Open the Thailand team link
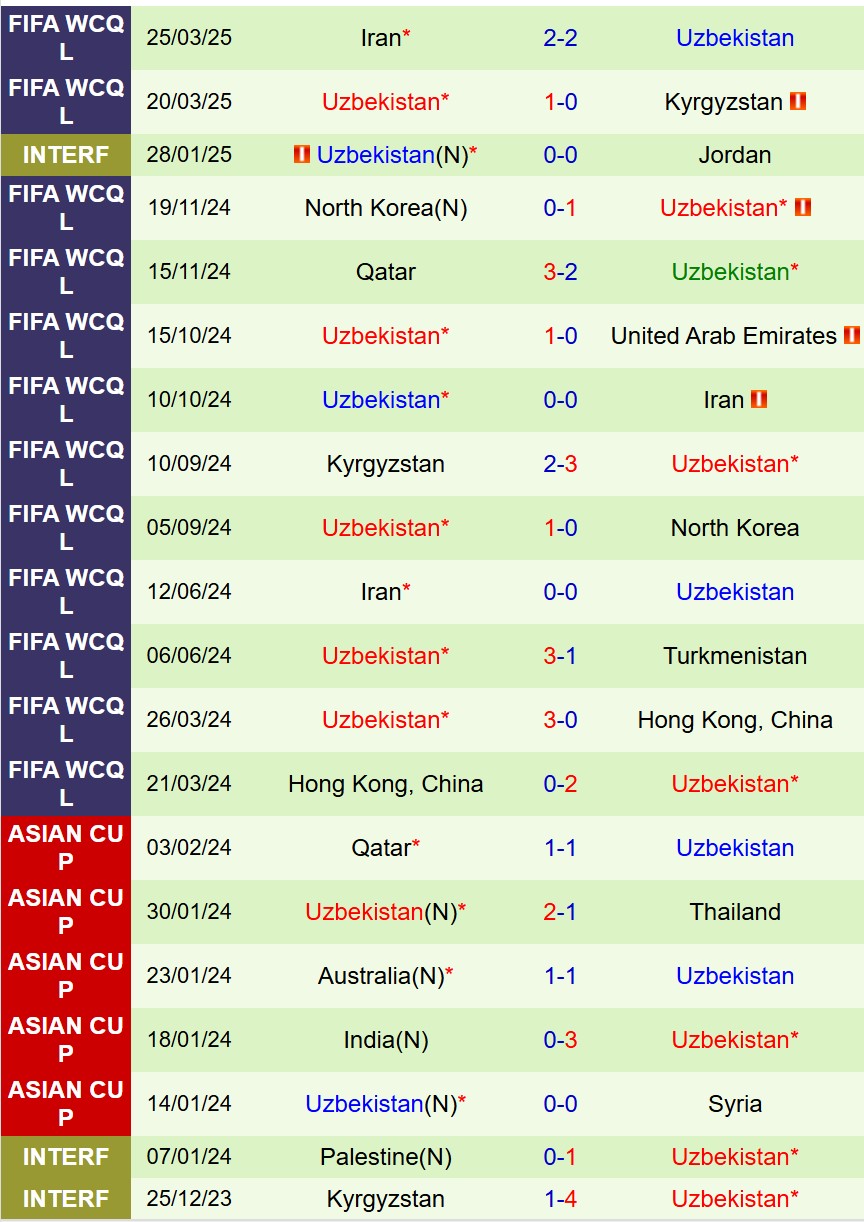The height and width of the screenshot is (1222, 864). click(735, 912)
